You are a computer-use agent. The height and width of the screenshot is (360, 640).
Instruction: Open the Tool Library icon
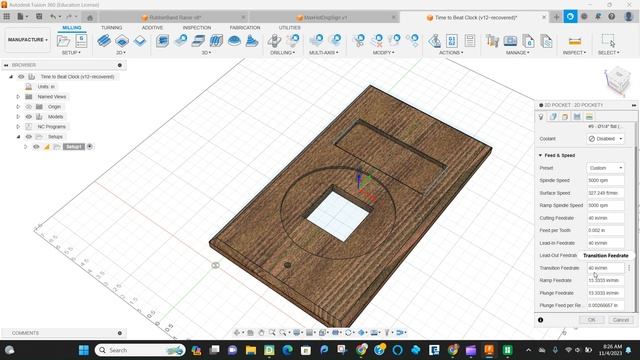click(493, 41)
